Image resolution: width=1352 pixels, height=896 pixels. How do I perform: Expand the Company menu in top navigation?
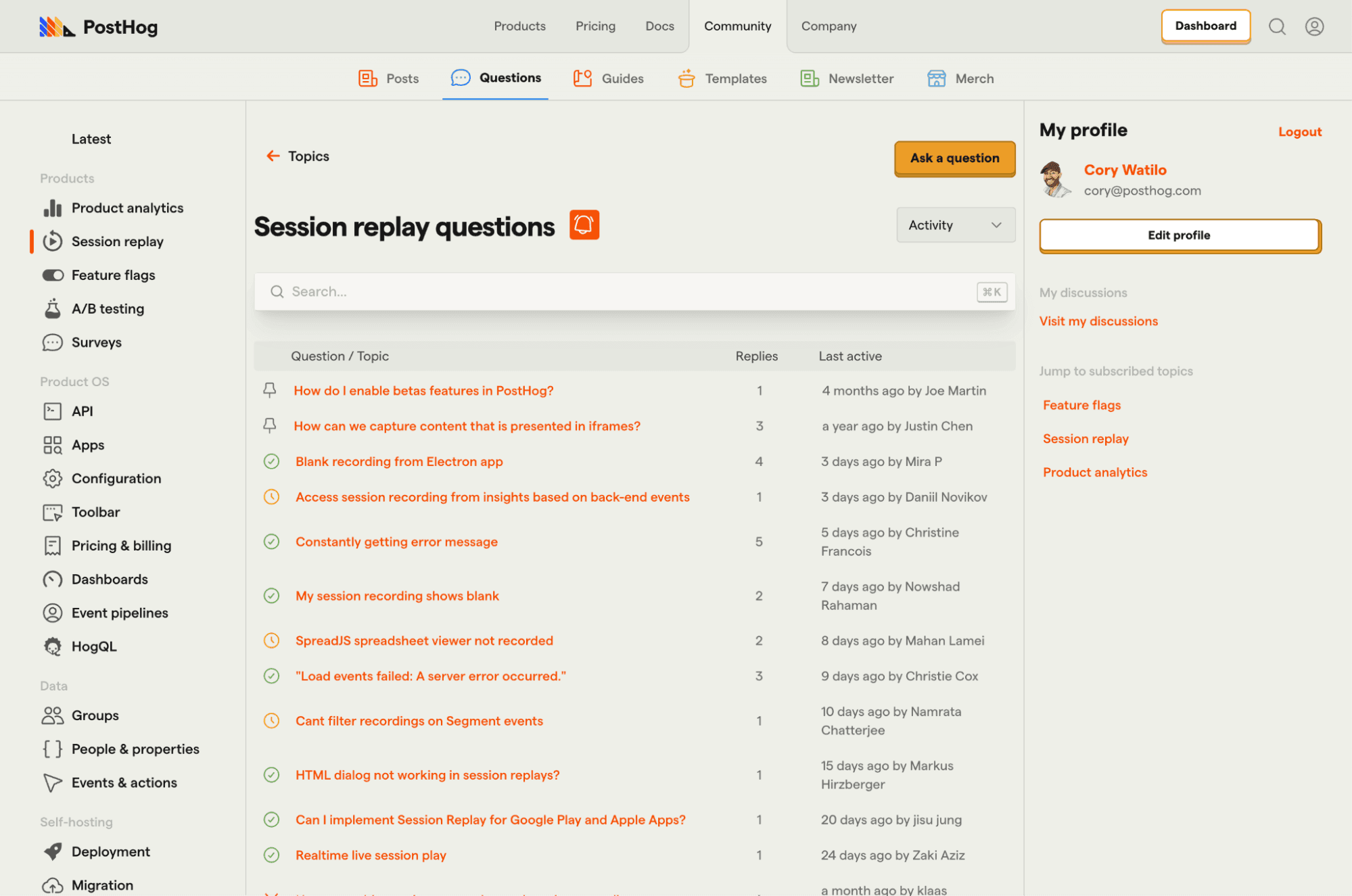click(829, 26)
